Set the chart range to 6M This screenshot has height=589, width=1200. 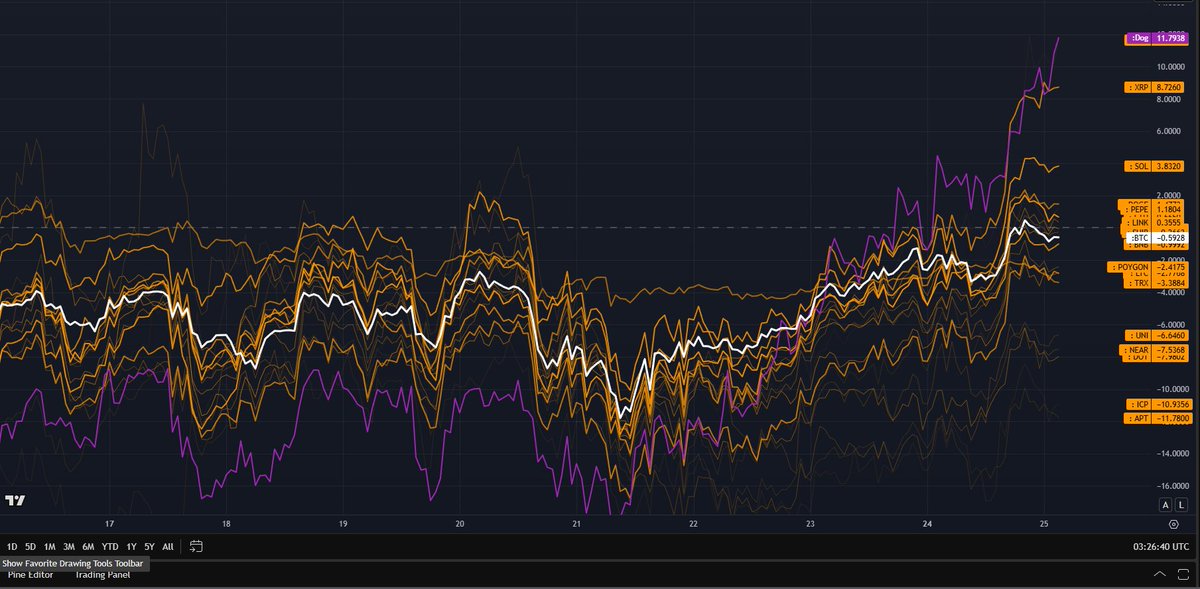click(88, 546)
